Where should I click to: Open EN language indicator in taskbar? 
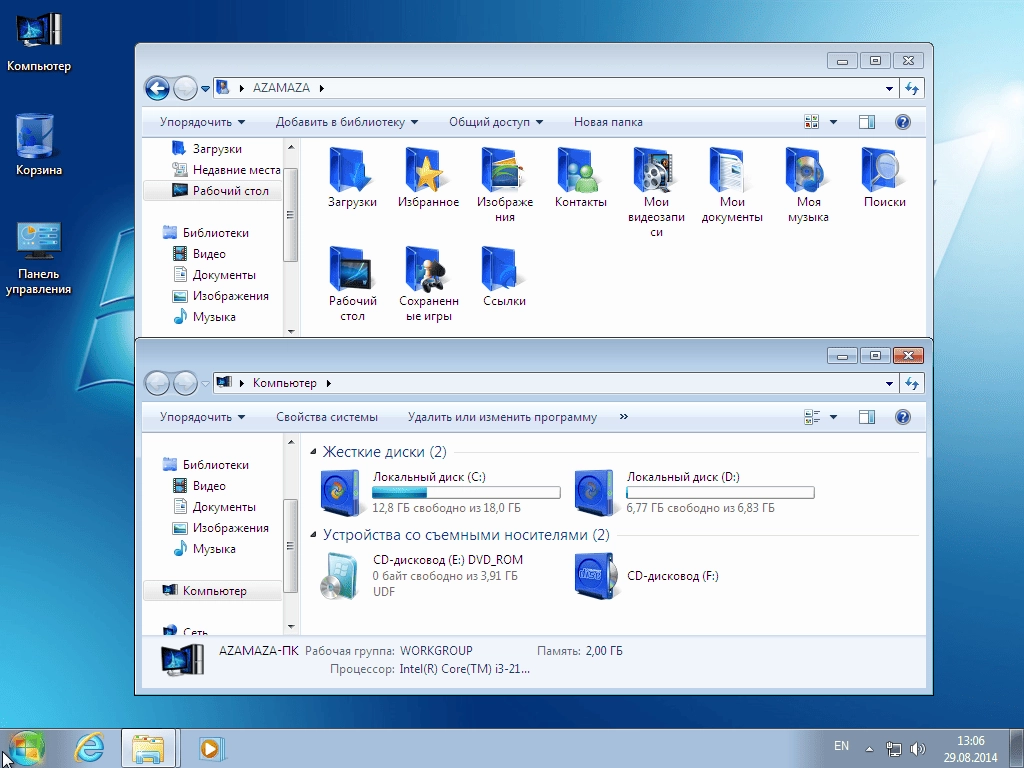point(841,746)
